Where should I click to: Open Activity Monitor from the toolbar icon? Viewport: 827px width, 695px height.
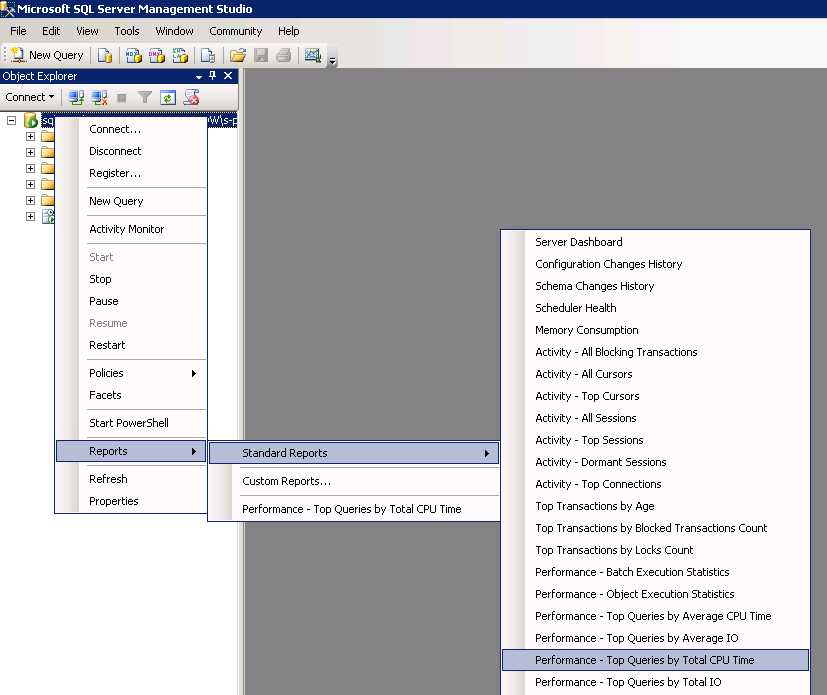[x=313, y=55]
